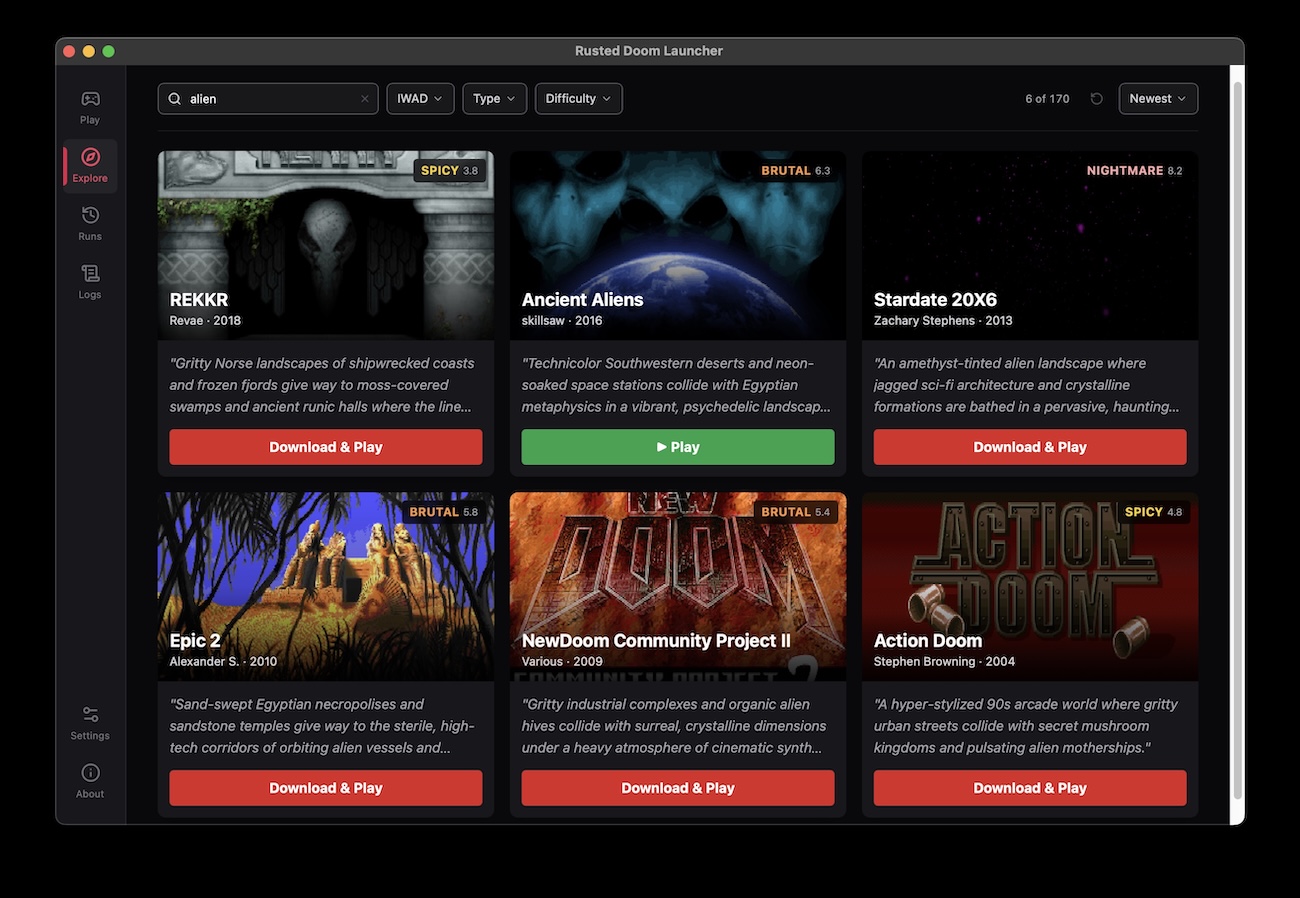Click the SPICY 4.8 badge on Action Doom
The height and width of the screenshot is (898, 1300).
coord(1153,512)
